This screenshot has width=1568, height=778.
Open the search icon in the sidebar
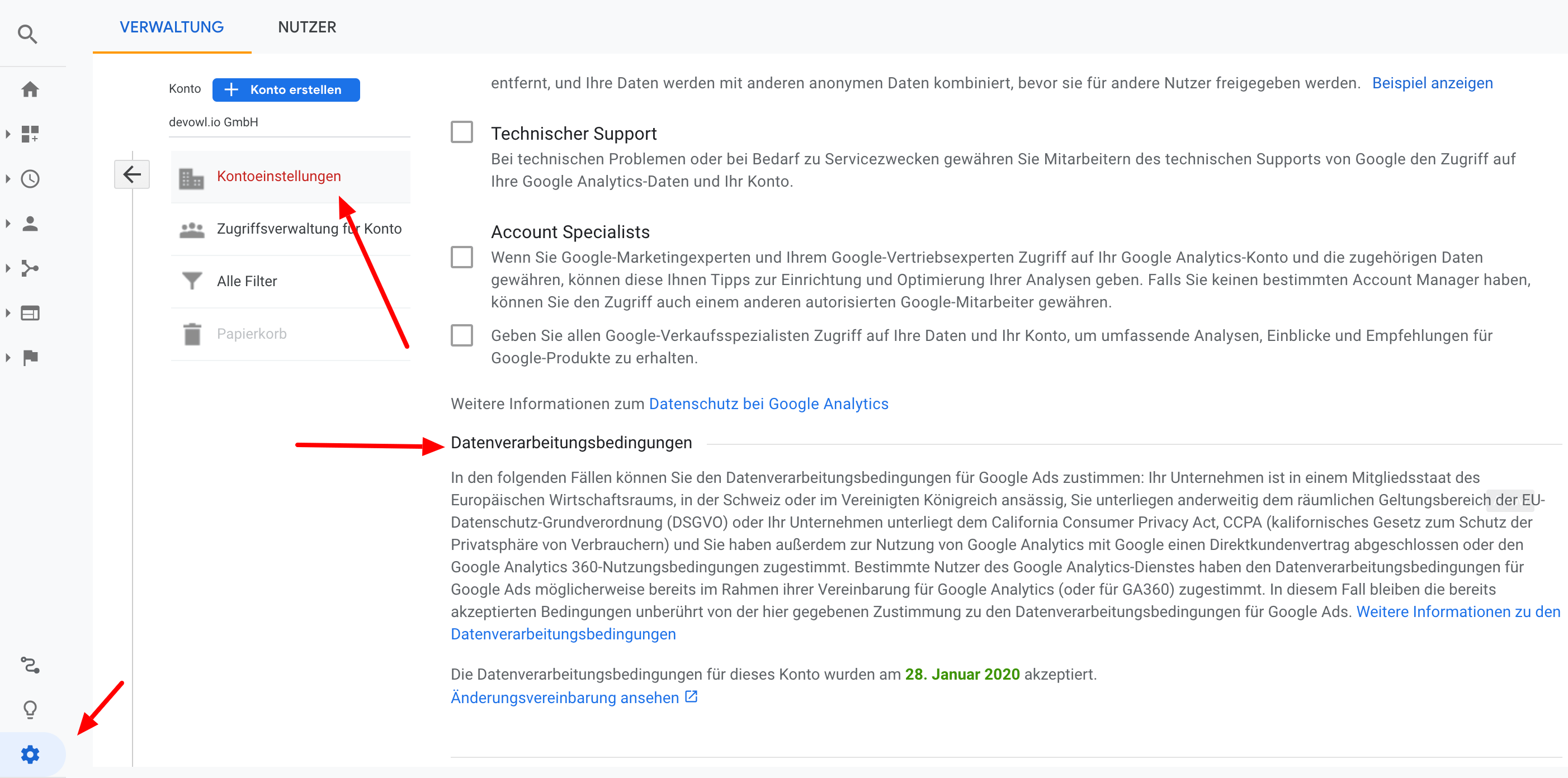[29, 35]
